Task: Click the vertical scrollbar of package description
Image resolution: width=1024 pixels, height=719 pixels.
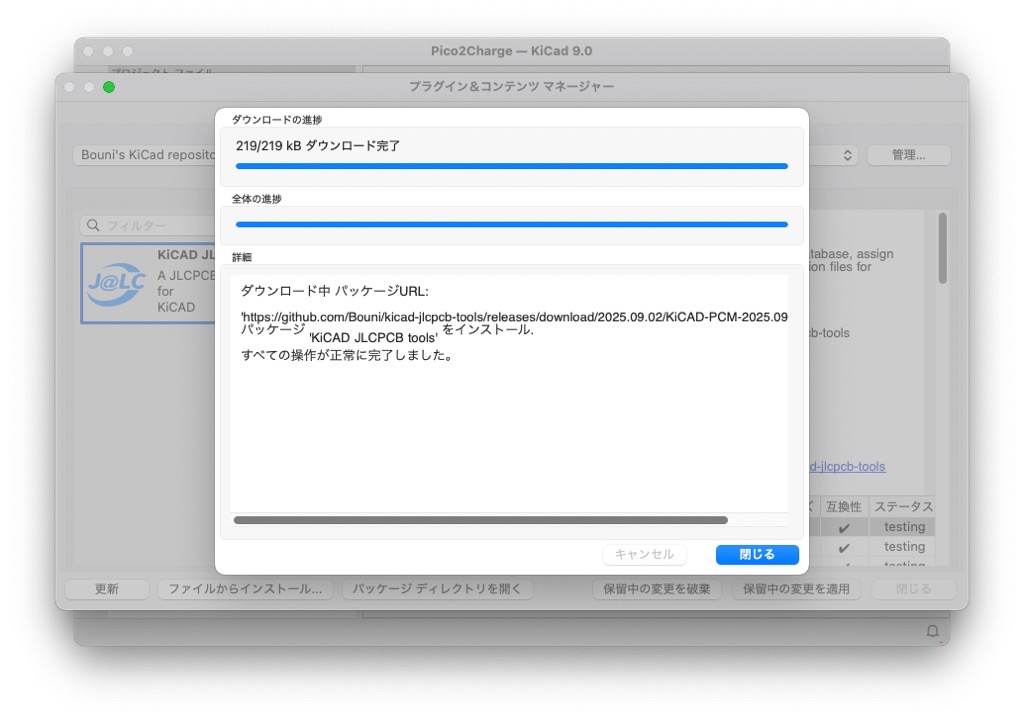Action: (942, 248)
